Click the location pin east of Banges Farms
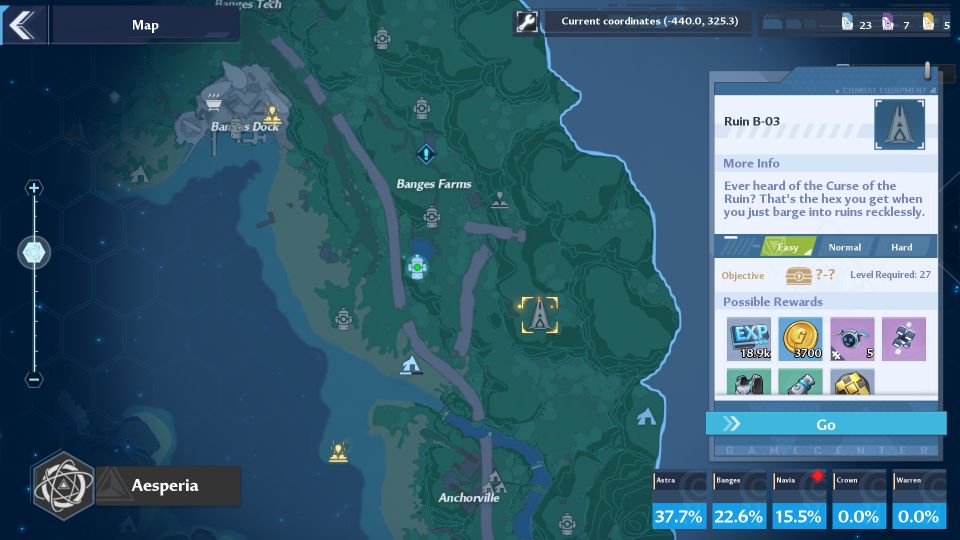This screenshot has width=960, height=540. point(500,200)
